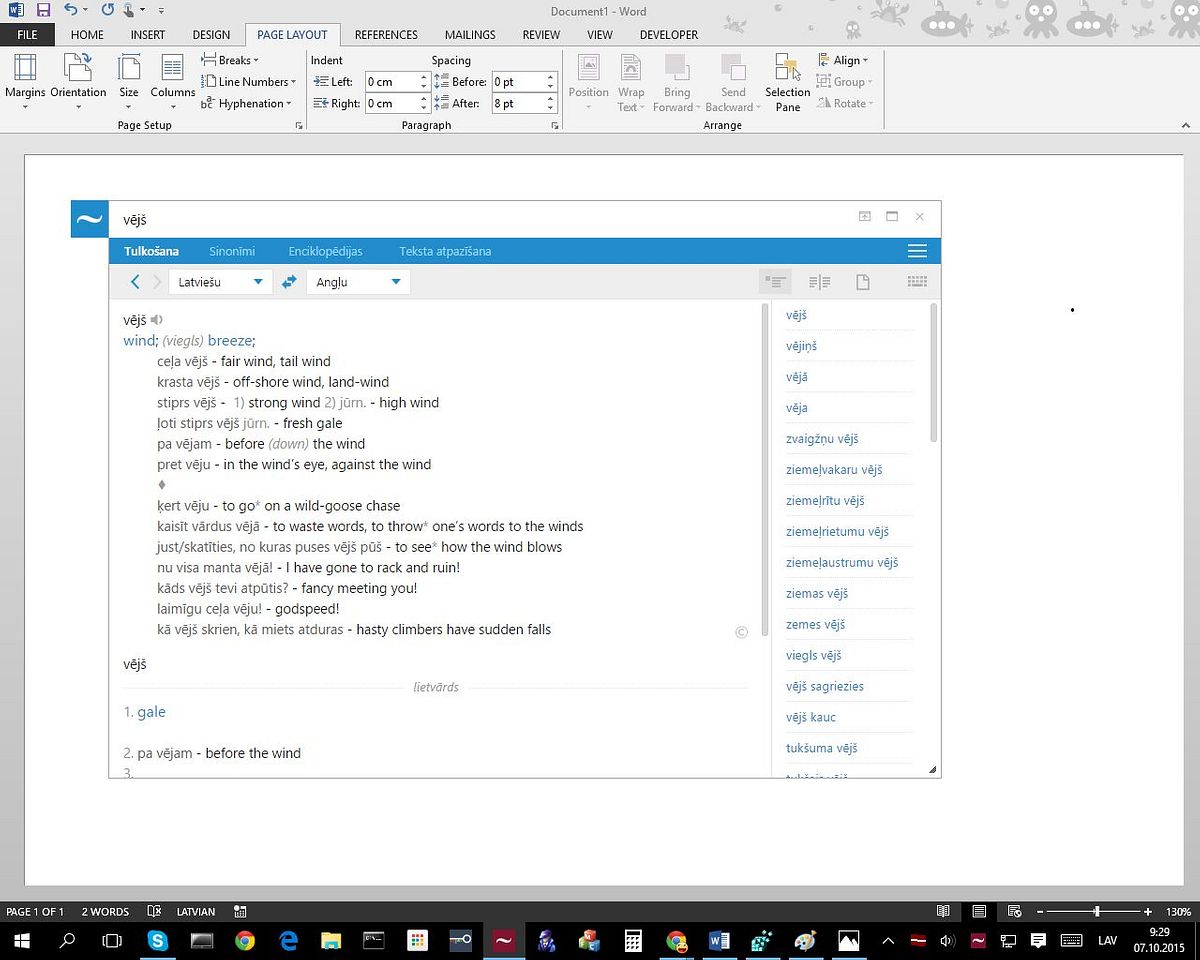
Task: Increase Spacing After value with up arrow
Action: [550, 99]
